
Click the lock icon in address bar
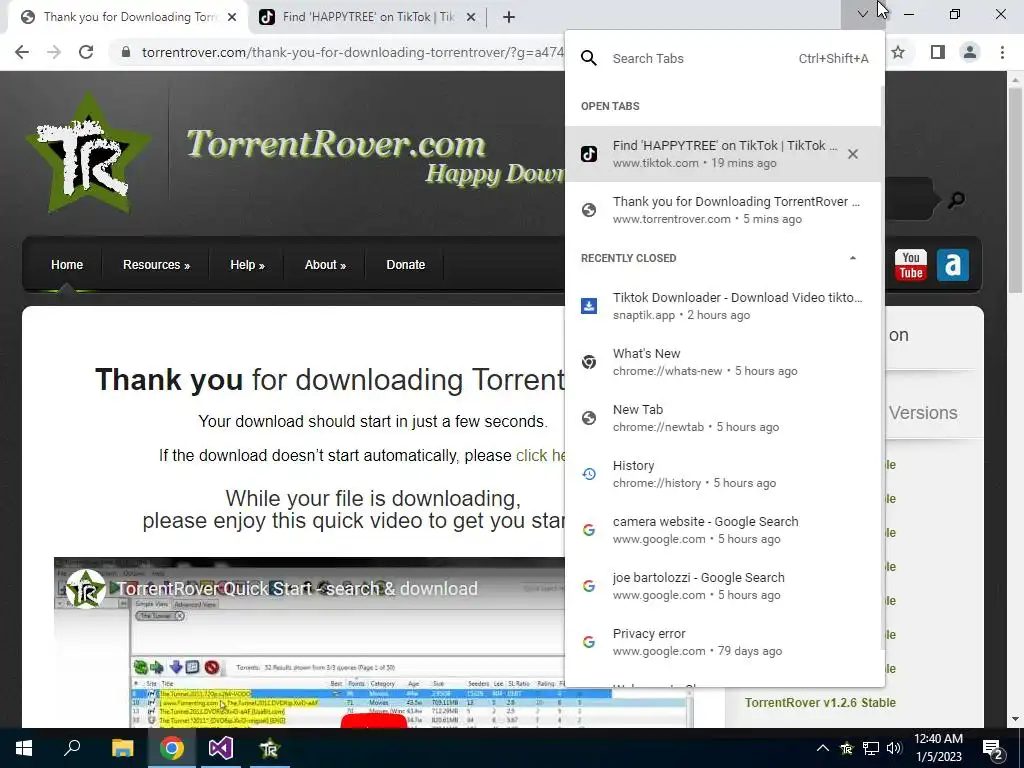coord(126,52)
